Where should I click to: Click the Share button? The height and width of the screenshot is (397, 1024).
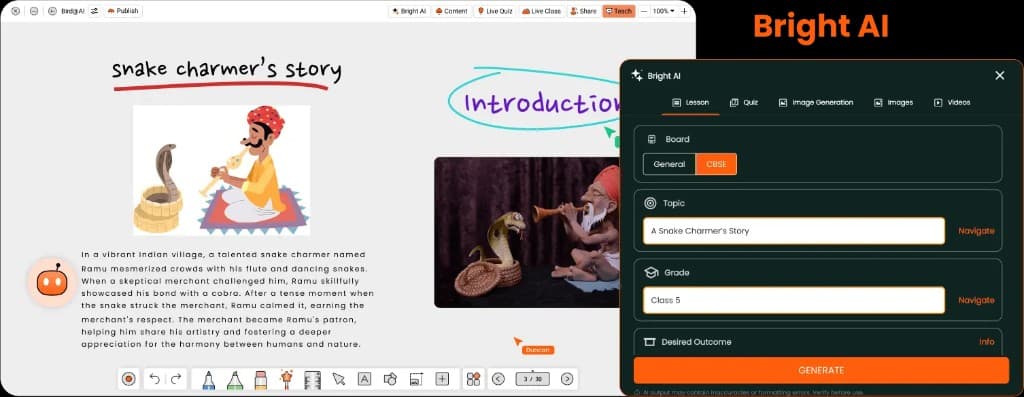[583, 11]
